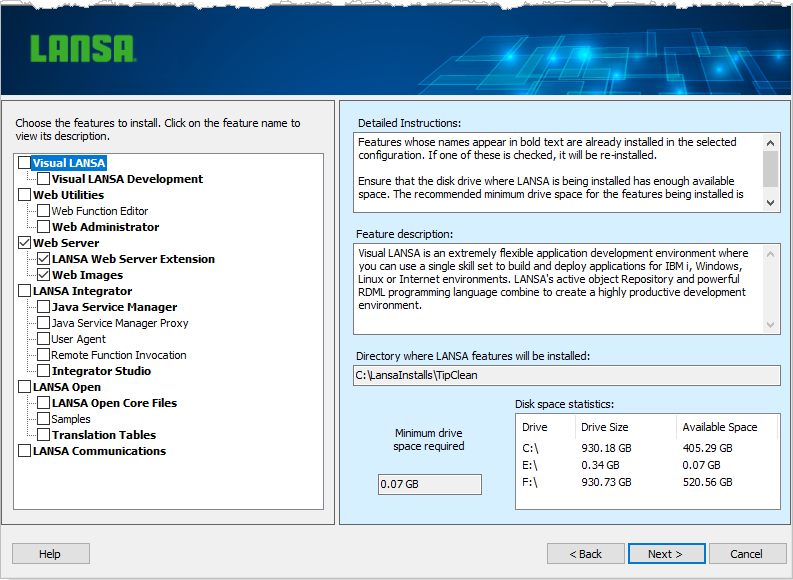Click Detailed Instructions scroll down arrow

point(770,203)
